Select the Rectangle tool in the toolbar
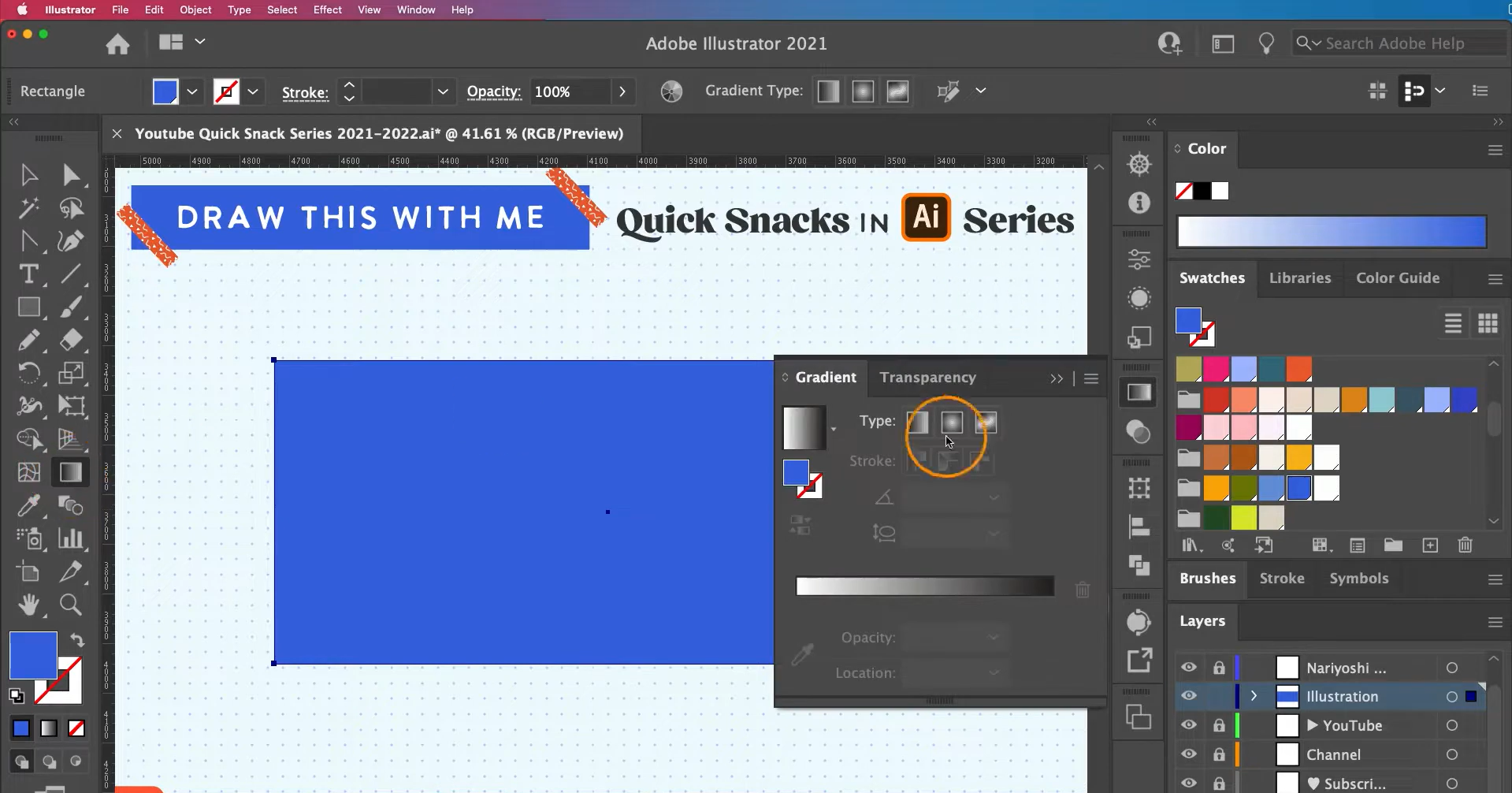Image resolution: width=1512 pixels, height=793 pixels. (x=30, y=307)
